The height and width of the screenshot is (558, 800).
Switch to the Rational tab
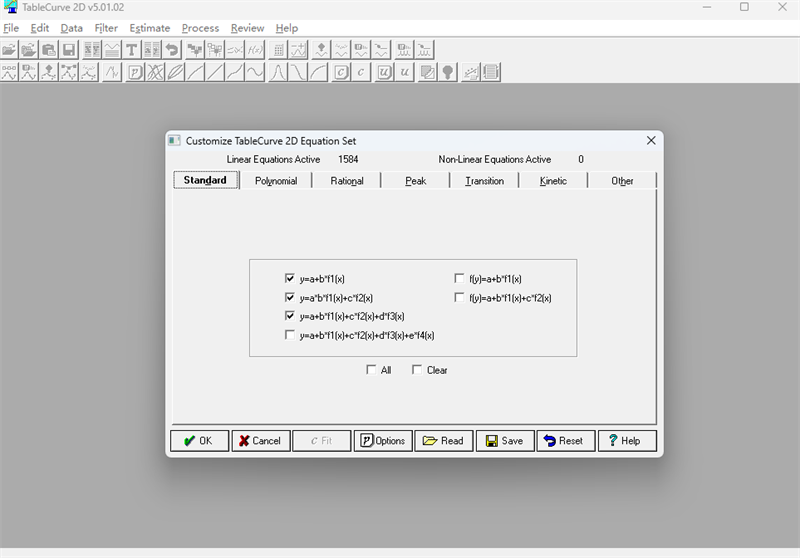347,181
